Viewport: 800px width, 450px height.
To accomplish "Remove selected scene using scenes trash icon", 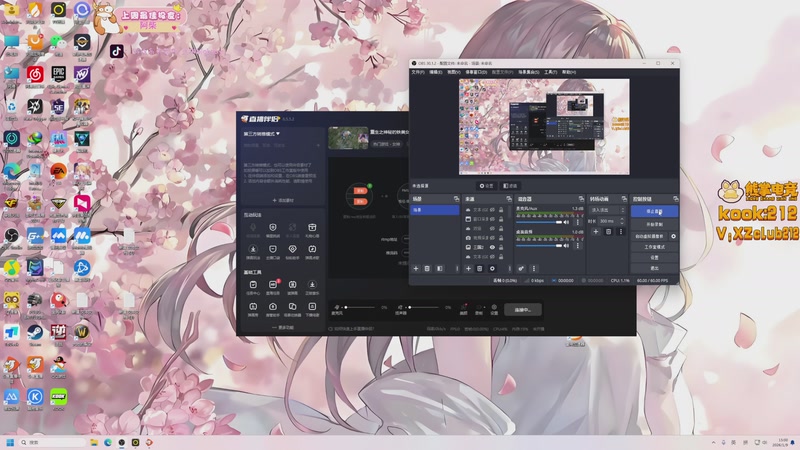I will (x=427, y=268).
